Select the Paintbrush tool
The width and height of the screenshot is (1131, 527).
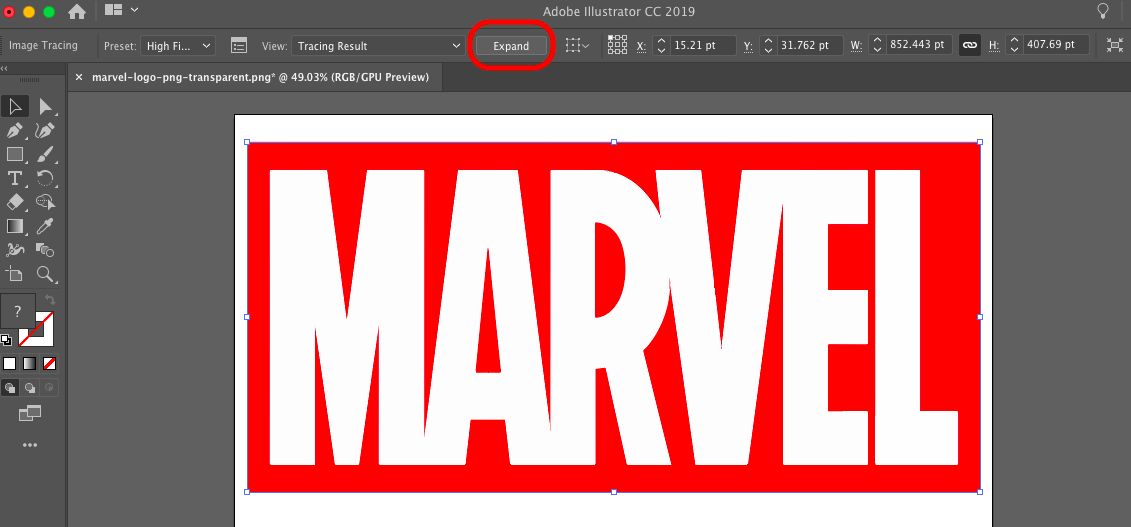tap(45, 154)
